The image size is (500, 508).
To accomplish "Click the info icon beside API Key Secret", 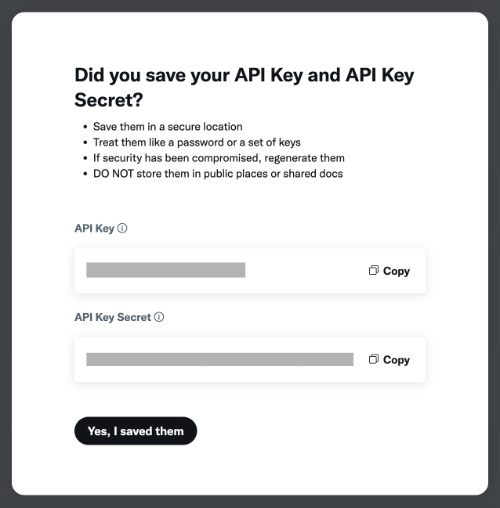I will pyautogui.click(x=159, y=317).
